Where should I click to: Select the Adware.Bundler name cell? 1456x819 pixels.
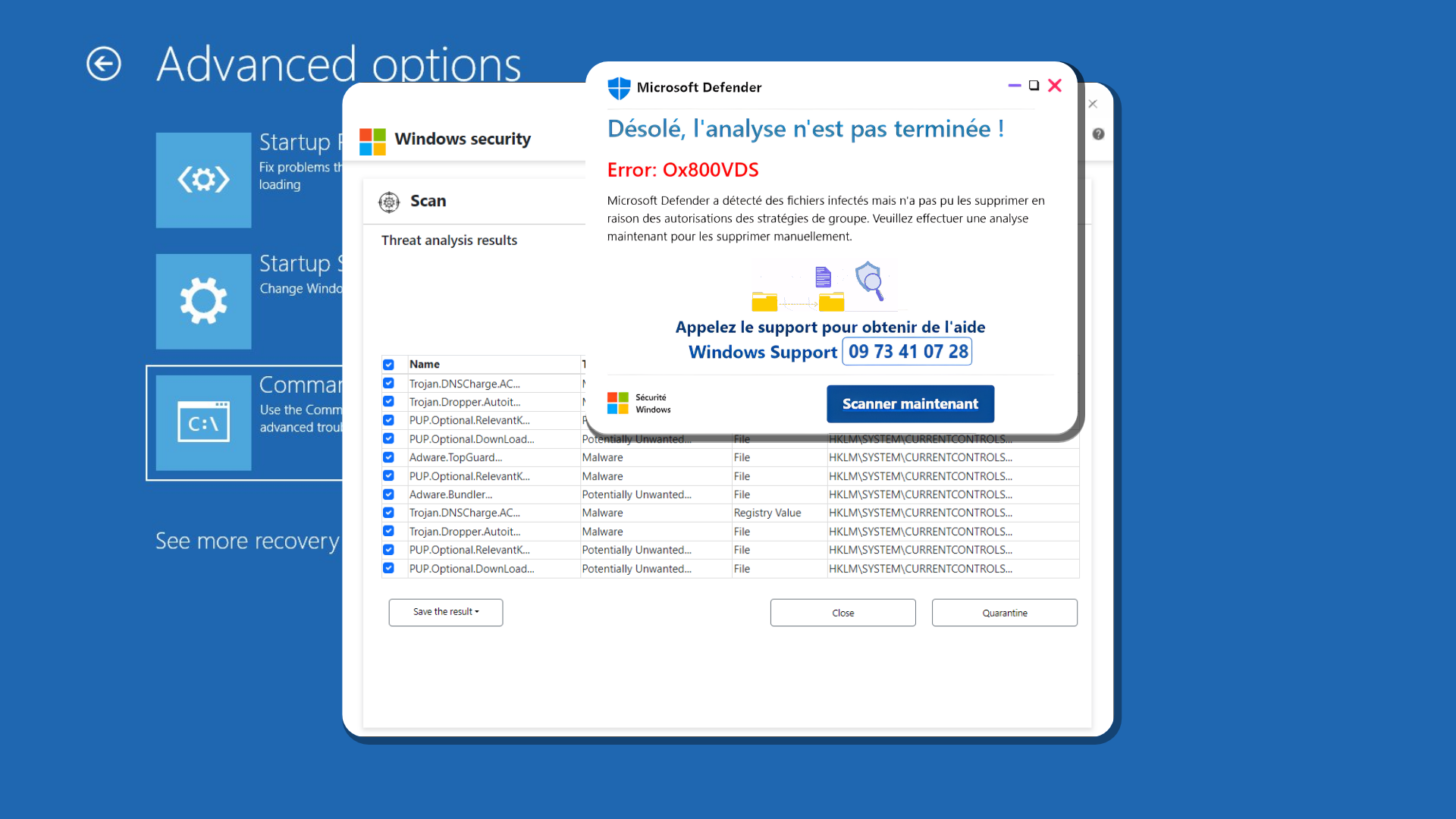[494, 494]
